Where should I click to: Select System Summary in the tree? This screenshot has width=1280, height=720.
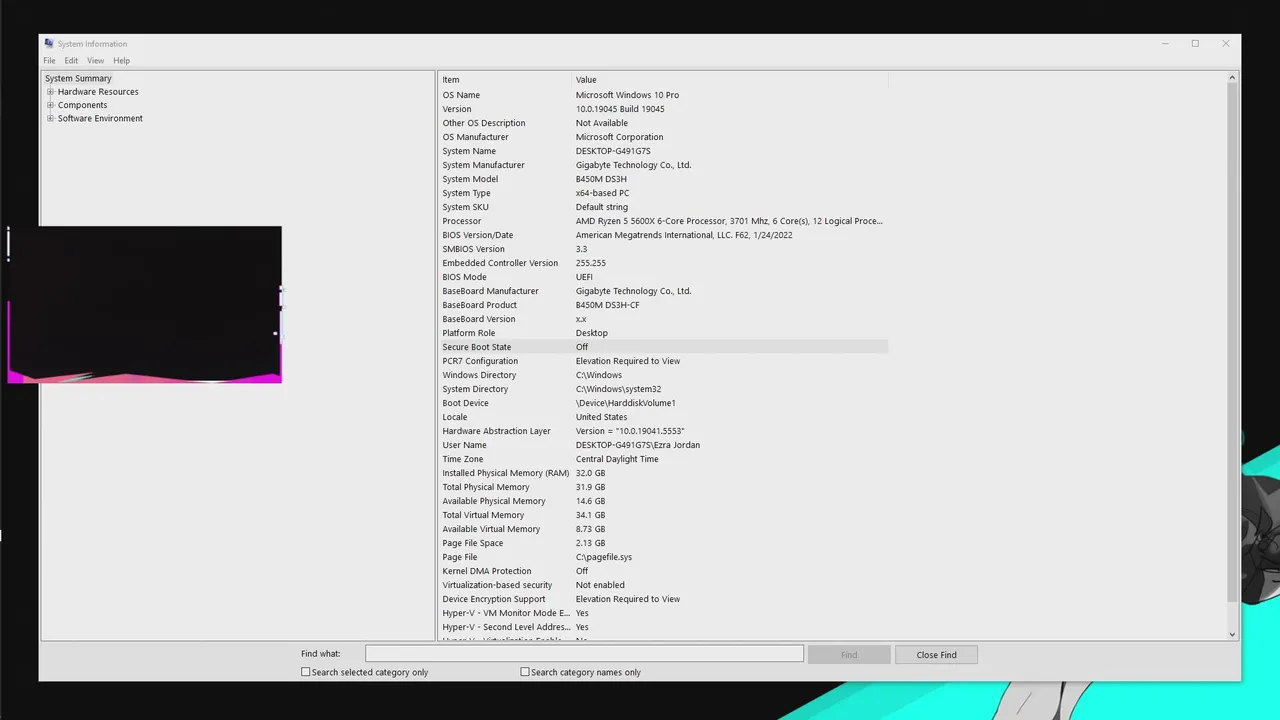(78, 78)
